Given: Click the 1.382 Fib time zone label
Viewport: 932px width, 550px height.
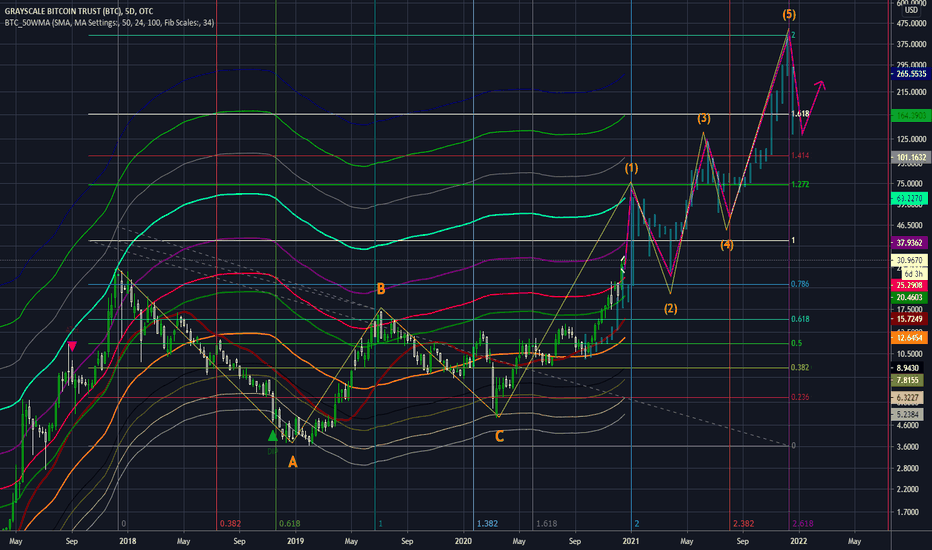Looking at the screenshot, I should point(487,524).
